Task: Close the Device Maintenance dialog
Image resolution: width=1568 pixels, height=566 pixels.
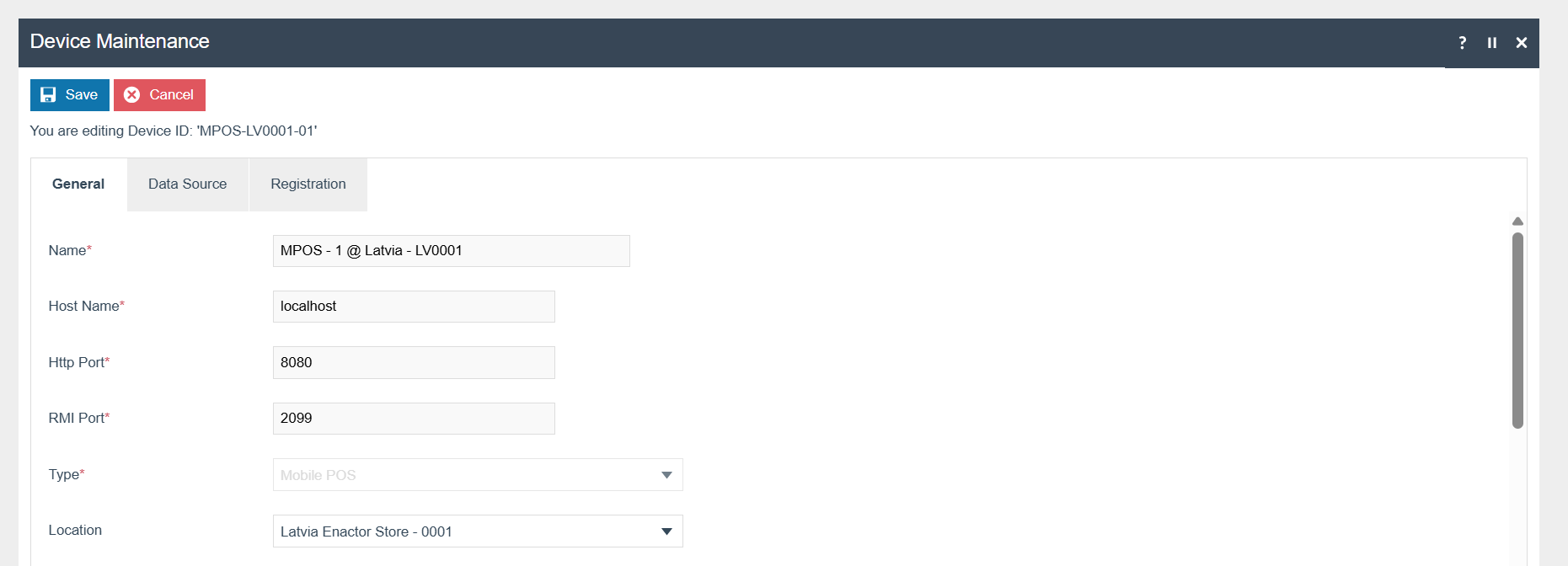Action: pyautogui.click(x=1522, y=43)
